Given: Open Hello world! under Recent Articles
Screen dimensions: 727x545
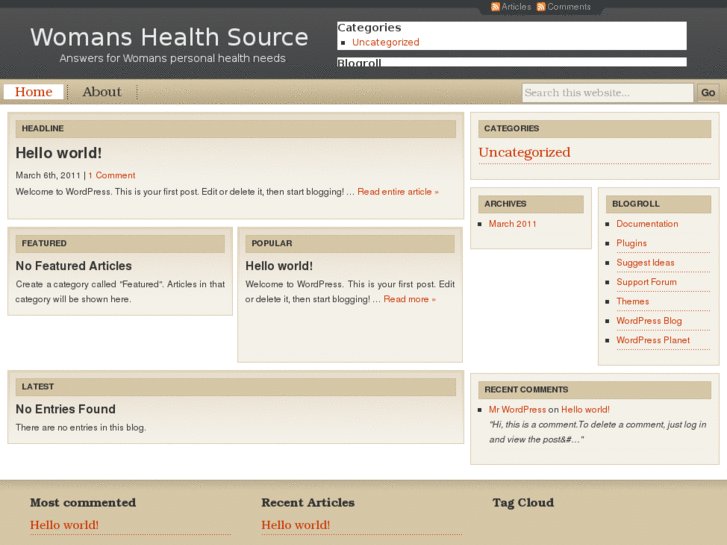Looking at the screenshot, I should pos(296,525).
